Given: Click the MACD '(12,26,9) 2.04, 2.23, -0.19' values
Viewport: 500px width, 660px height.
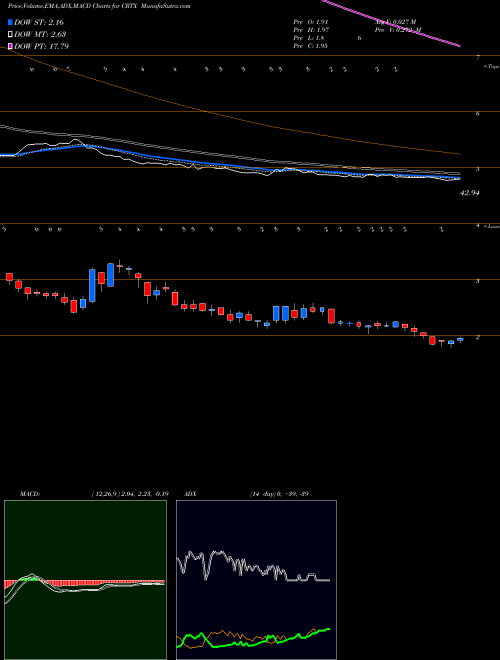Looking at the screenshot, I should [130, 494].
